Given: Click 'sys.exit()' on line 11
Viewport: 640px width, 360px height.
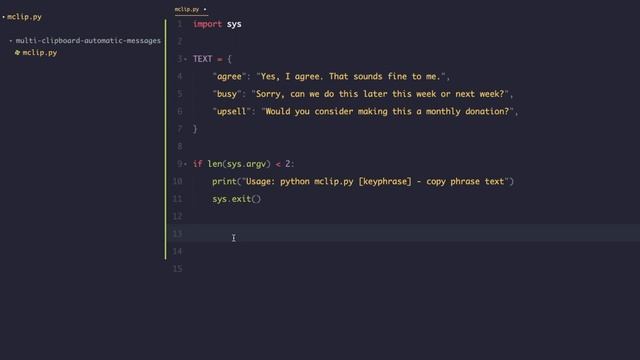Looking at the screenshot, I should [236, 199].
